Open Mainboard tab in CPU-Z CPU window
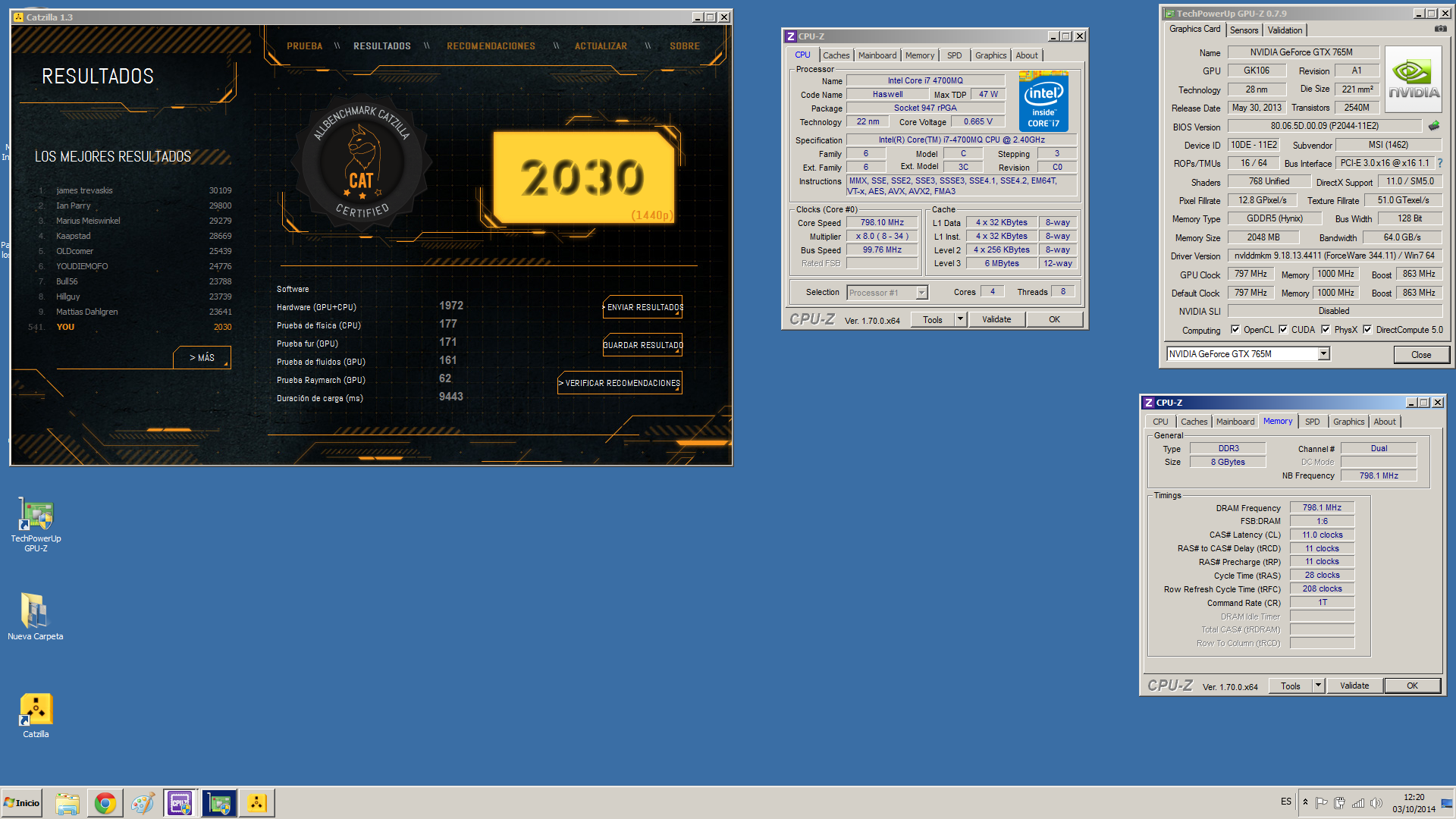This screenshot has height=819, width=1456. [x=877, y=55]
